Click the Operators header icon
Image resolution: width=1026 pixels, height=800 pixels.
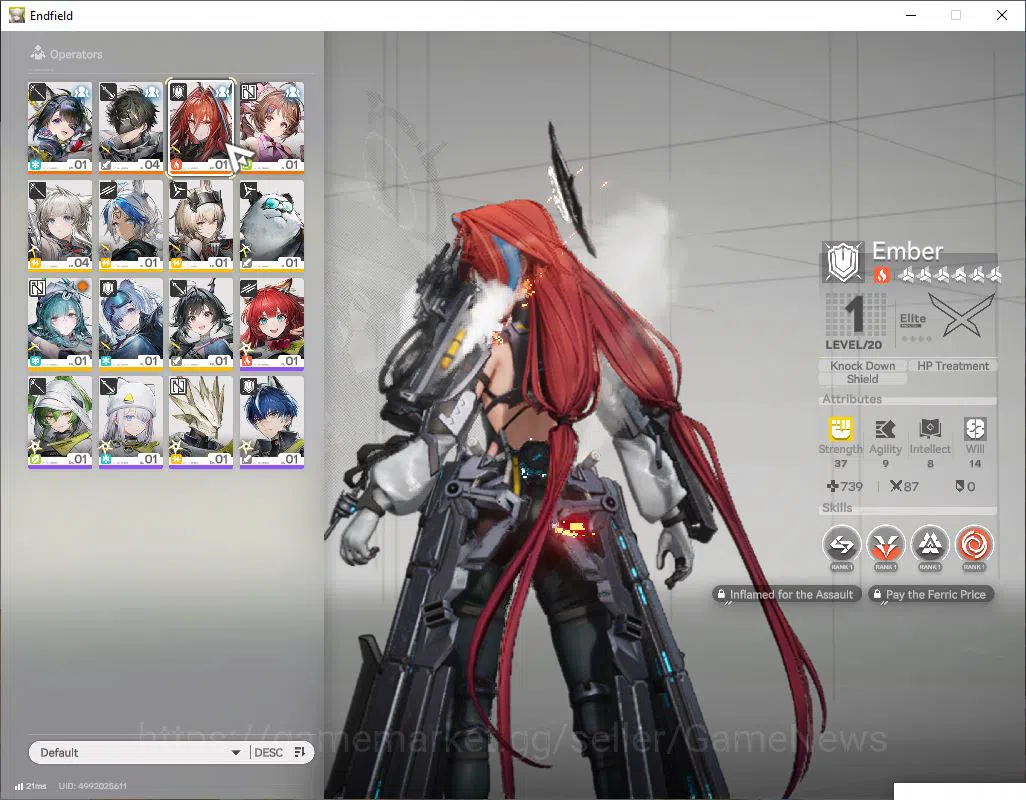(37, 53)
